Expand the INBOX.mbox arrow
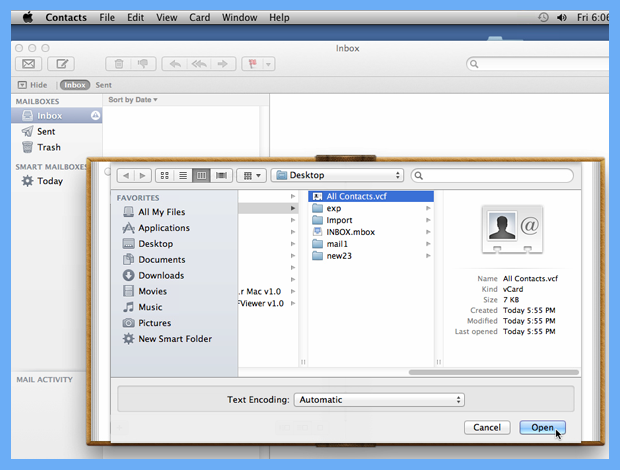The image size is (620, 470). [428, 232]
